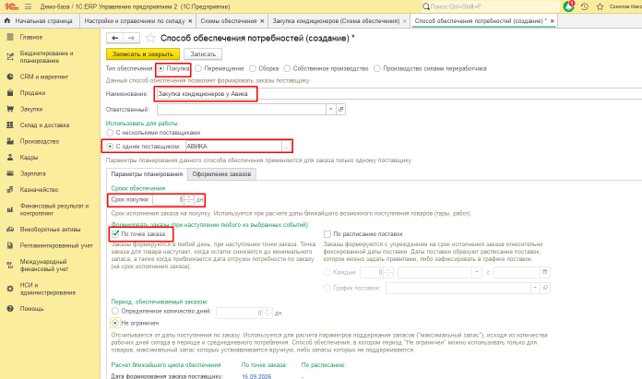Open favorites star in title bar
The height and width of the screenshot is (379, 642).
tap(600, 7)
